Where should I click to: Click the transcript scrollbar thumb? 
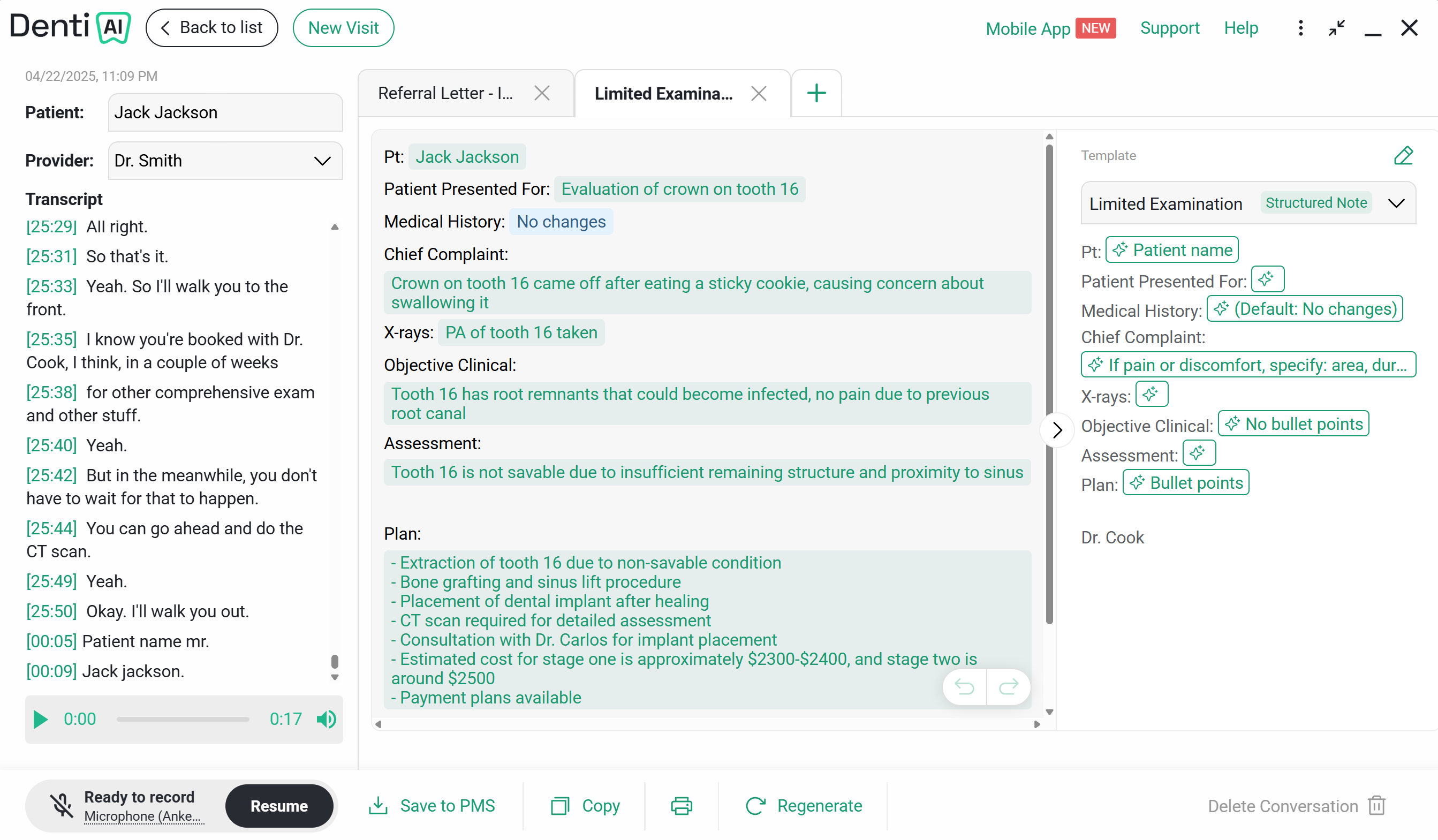335,662
